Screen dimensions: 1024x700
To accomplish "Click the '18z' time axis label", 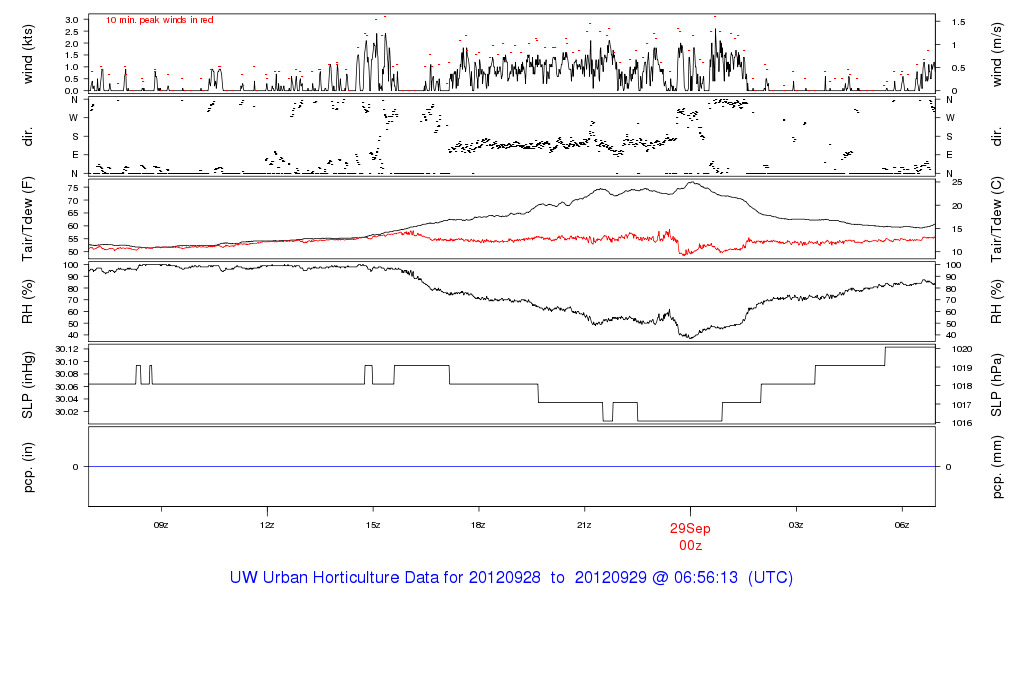I will tap(479, 525).
